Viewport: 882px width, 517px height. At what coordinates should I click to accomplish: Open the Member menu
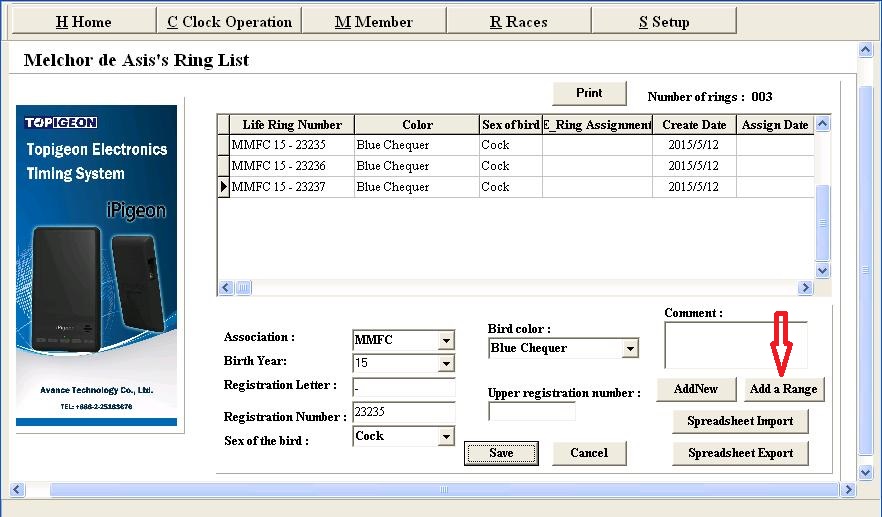[x=374, y=21]
